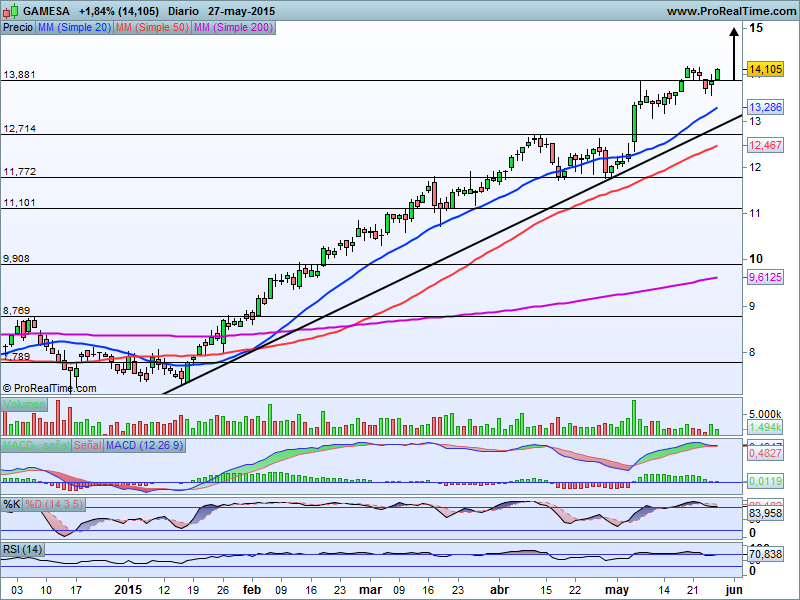Select the MM (Simple 20) legend label

(x=74, y=28)
